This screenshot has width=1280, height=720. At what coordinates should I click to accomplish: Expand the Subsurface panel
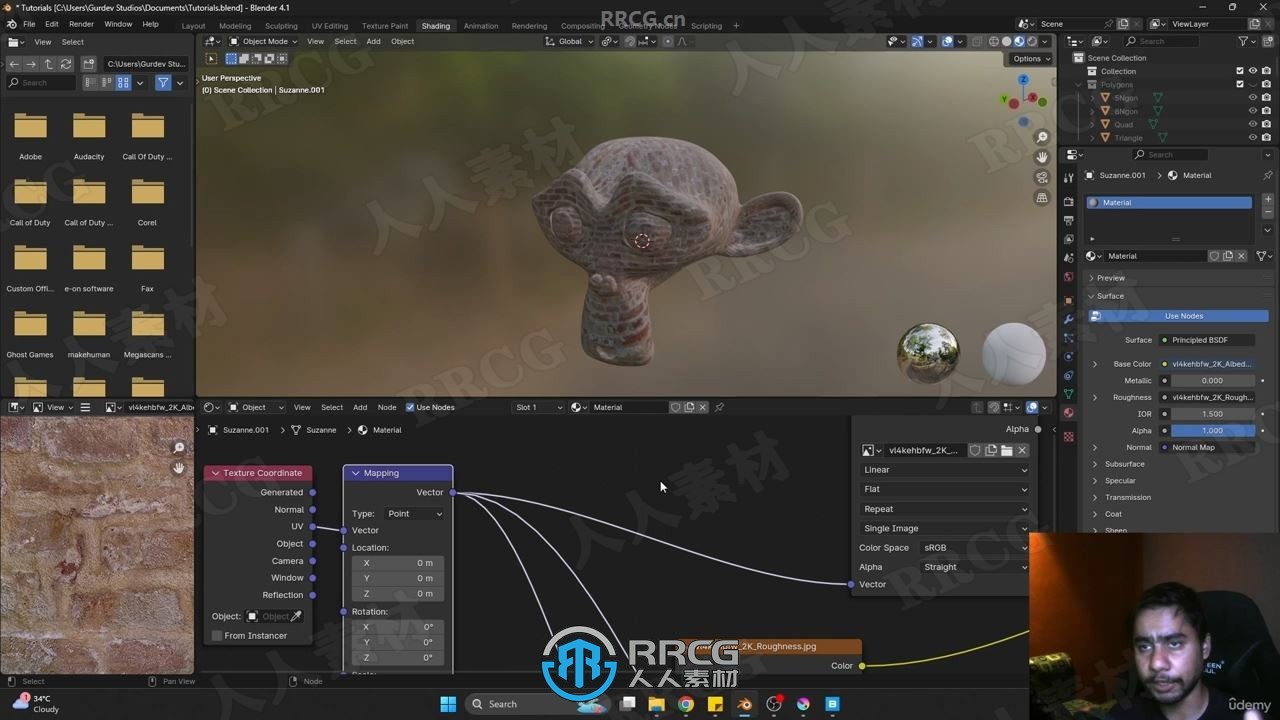(1124, 464)
